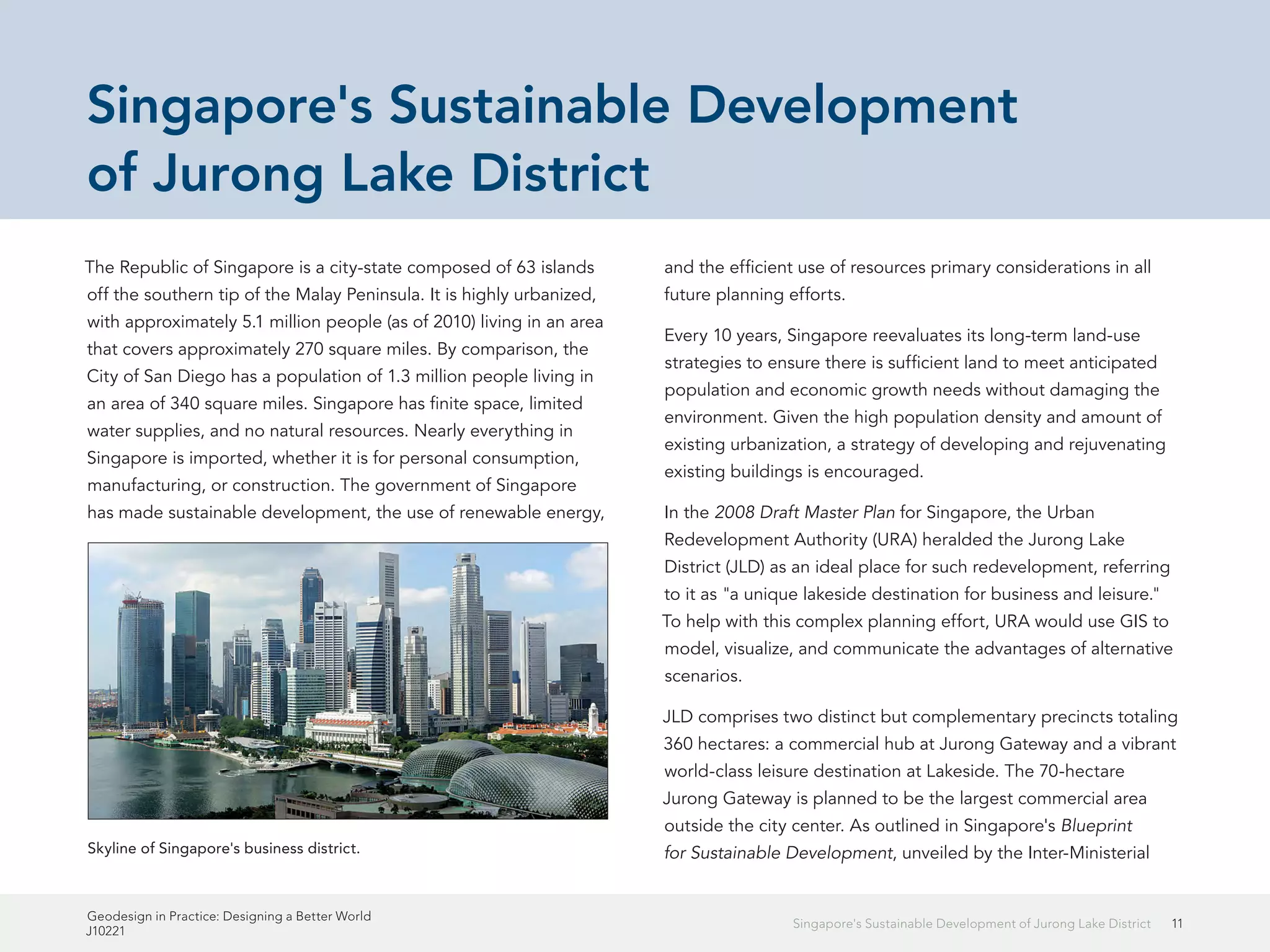Click the italic text 'for Sustainable Development'
Image resolution: width=1270 pixels, height=952 pixels.
coord(778,853)
